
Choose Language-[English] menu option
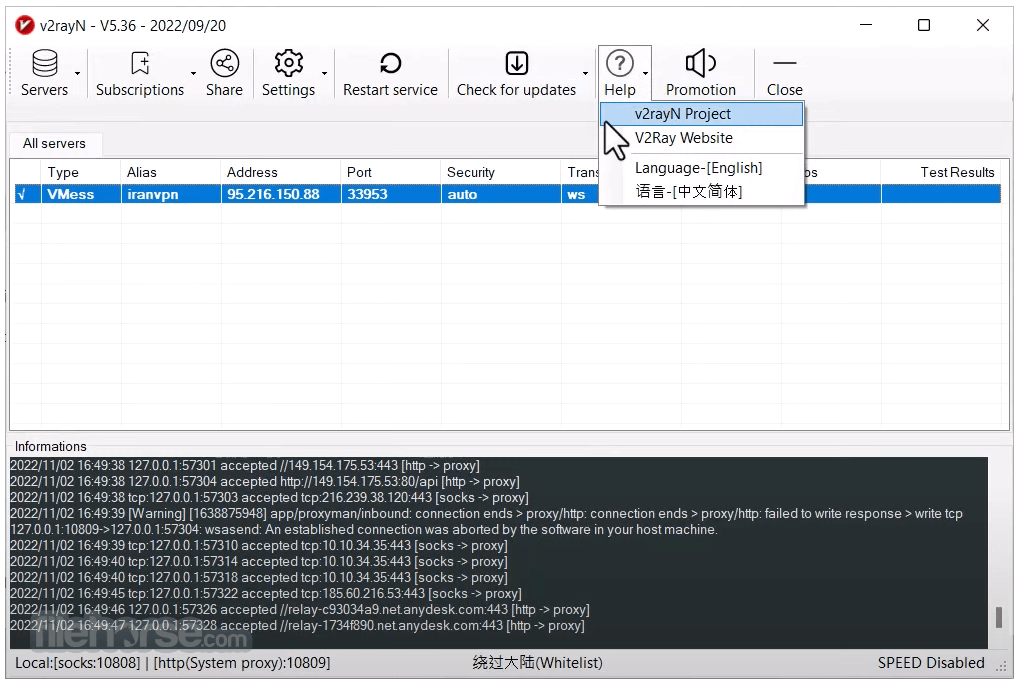[x=702, y=168]
